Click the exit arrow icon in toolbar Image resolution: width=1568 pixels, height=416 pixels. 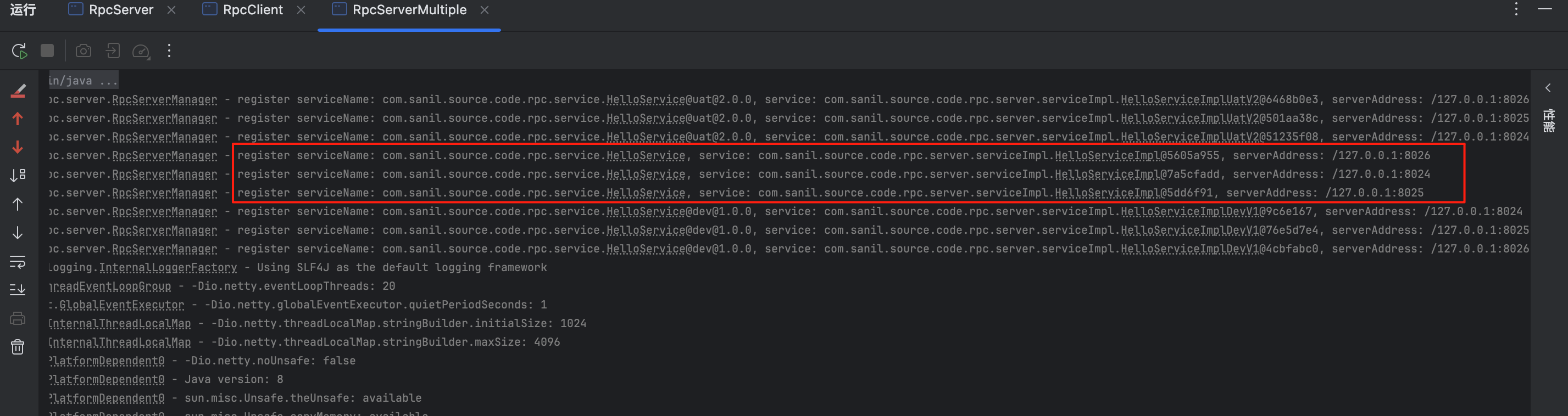coord(113,51)
